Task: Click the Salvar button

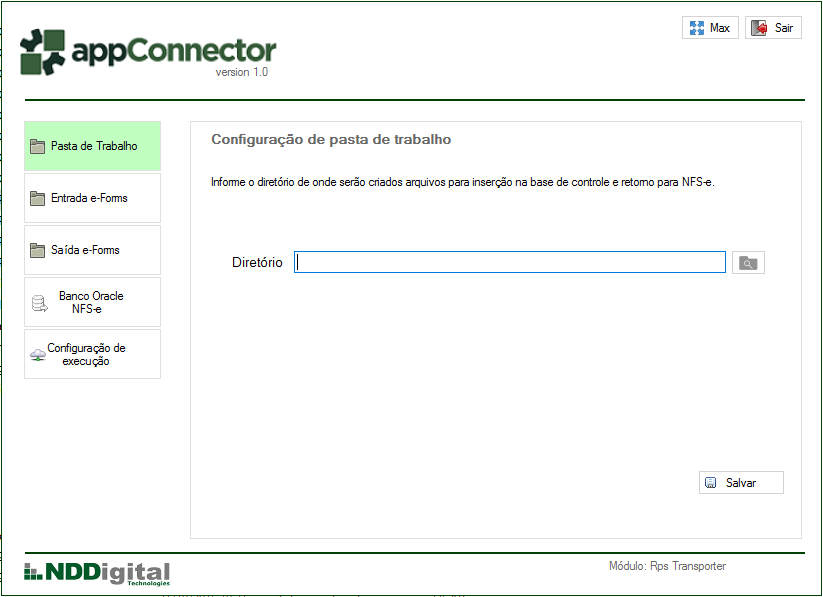Action: click(x=741, y=483)
